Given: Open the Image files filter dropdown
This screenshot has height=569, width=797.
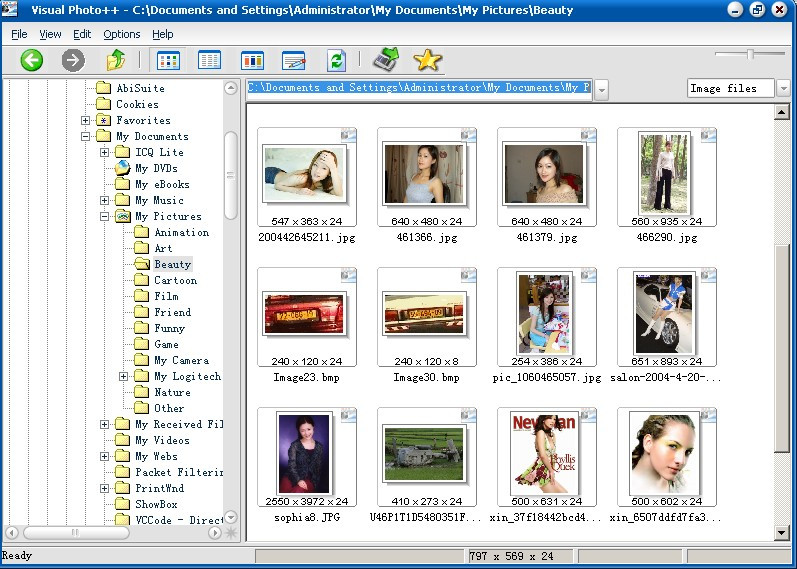Looking at the screenshot, I should (782, 89).
